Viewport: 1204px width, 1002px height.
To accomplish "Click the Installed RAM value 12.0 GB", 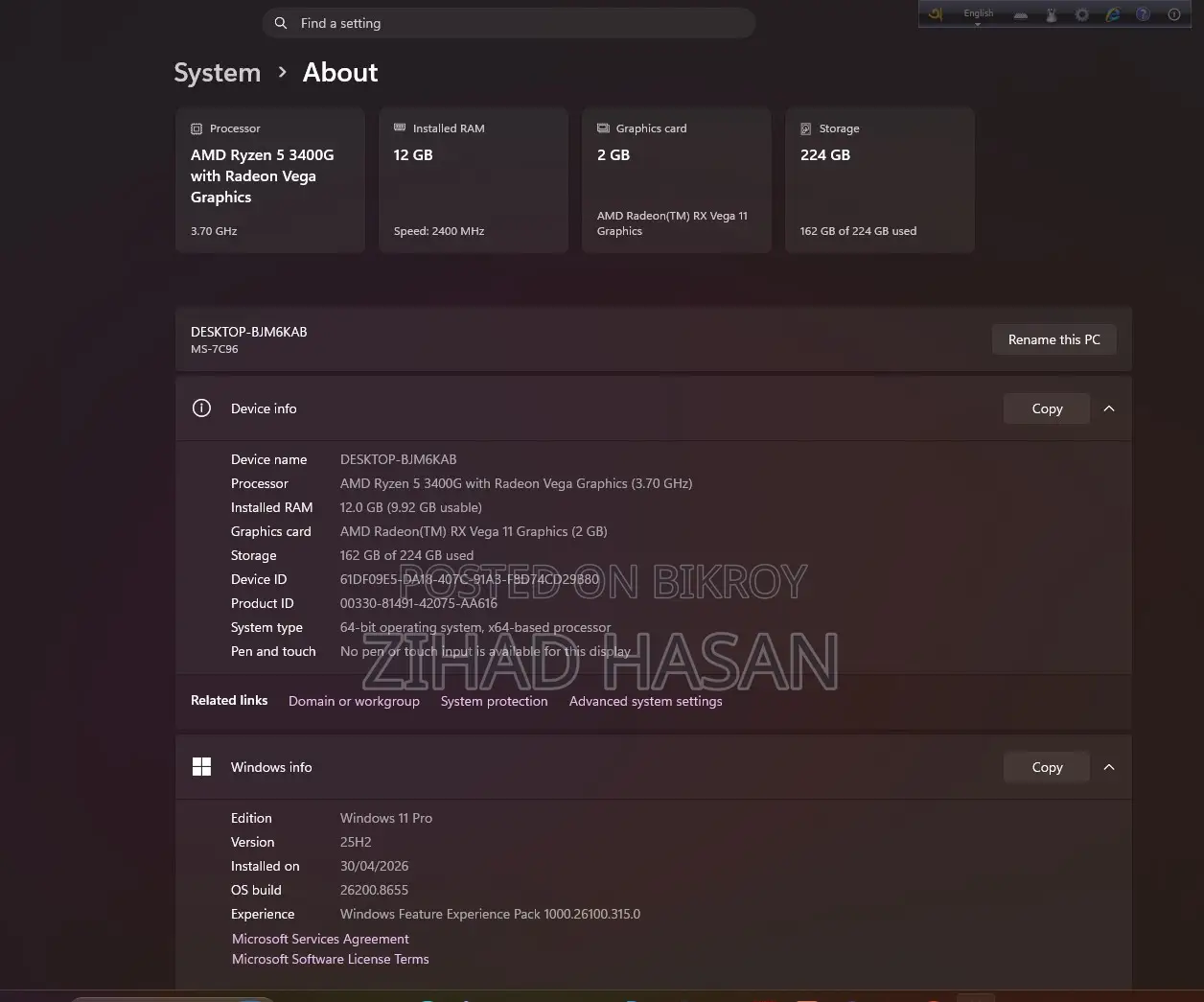I will [x=411, y=507].
